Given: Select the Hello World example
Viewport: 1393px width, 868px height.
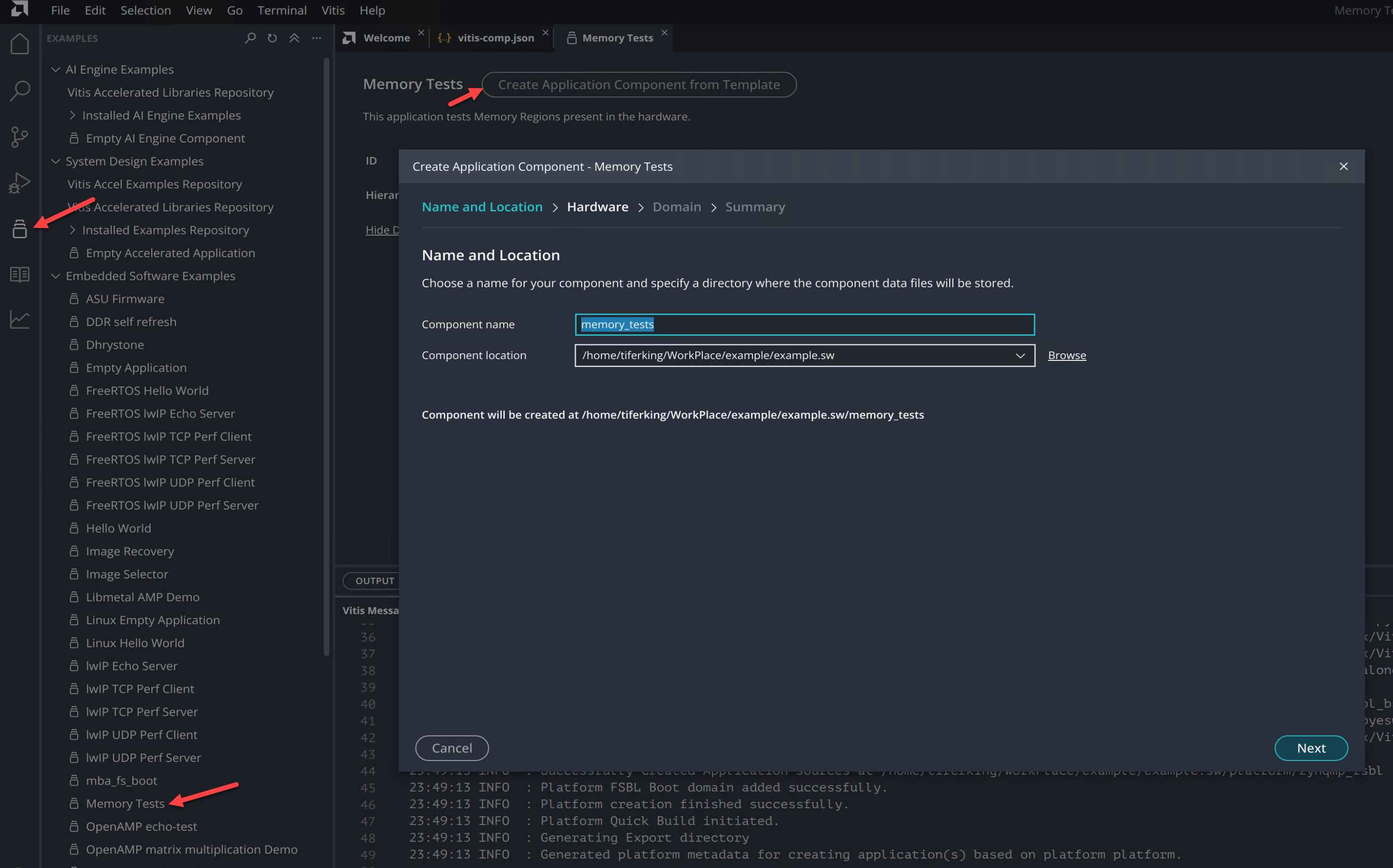Looking at the screenshot, I should pos(118,529).
